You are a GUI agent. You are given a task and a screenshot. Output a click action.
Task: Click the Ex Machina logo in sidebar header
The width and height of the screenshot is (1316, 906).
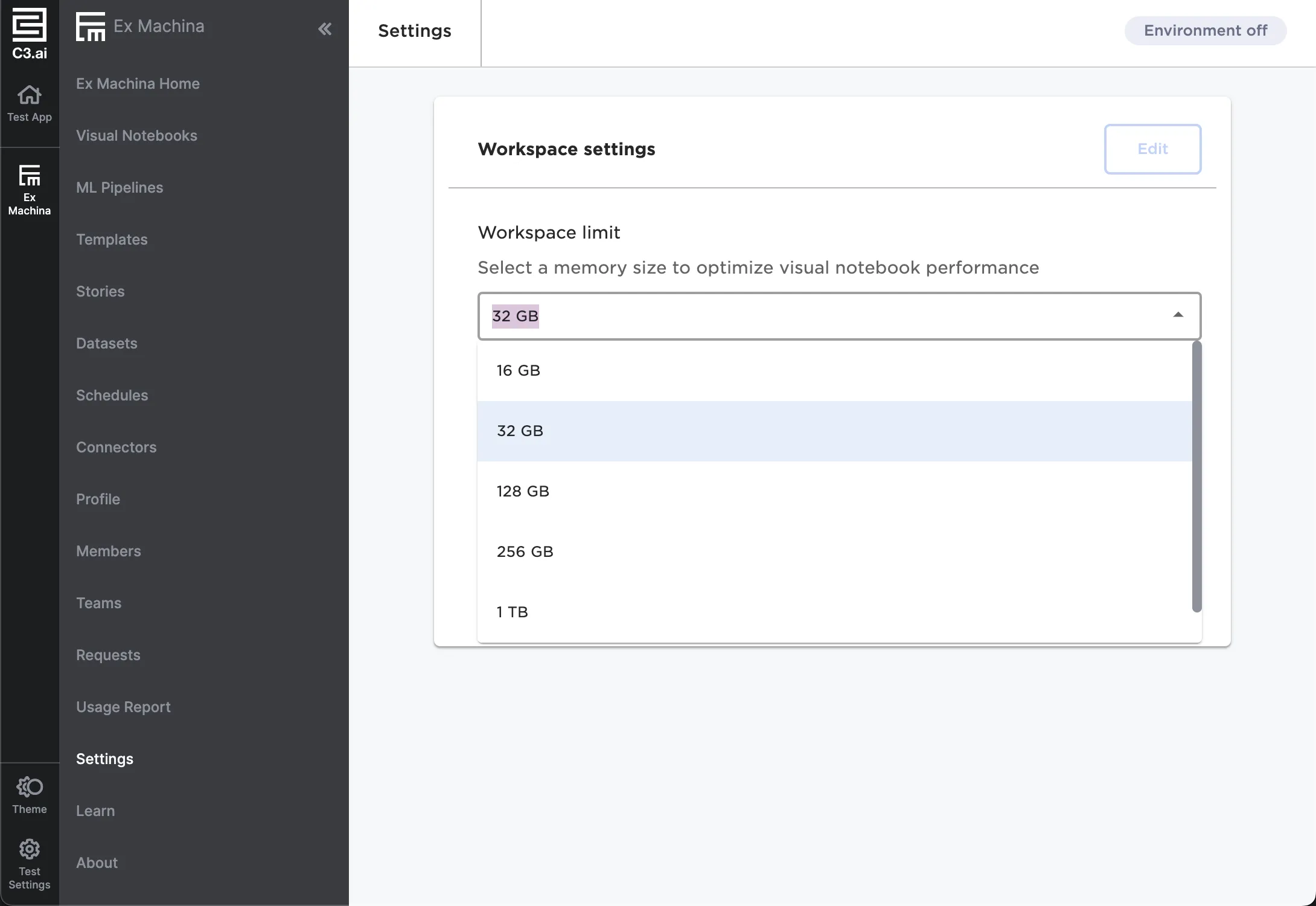(91, 26)
